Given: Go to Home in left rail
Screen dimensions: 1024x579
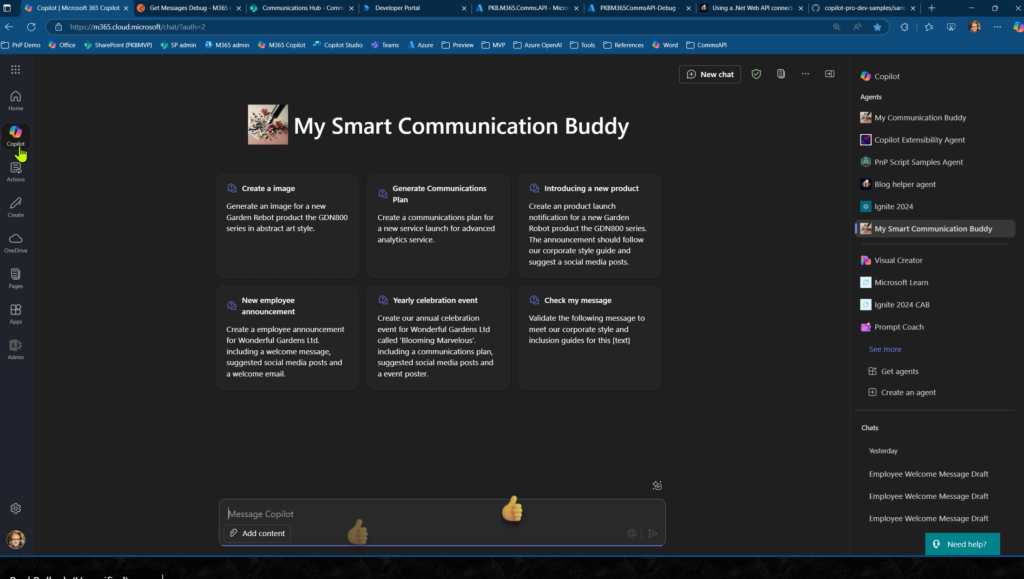Looking at the screenshot, I should point(16,101).
